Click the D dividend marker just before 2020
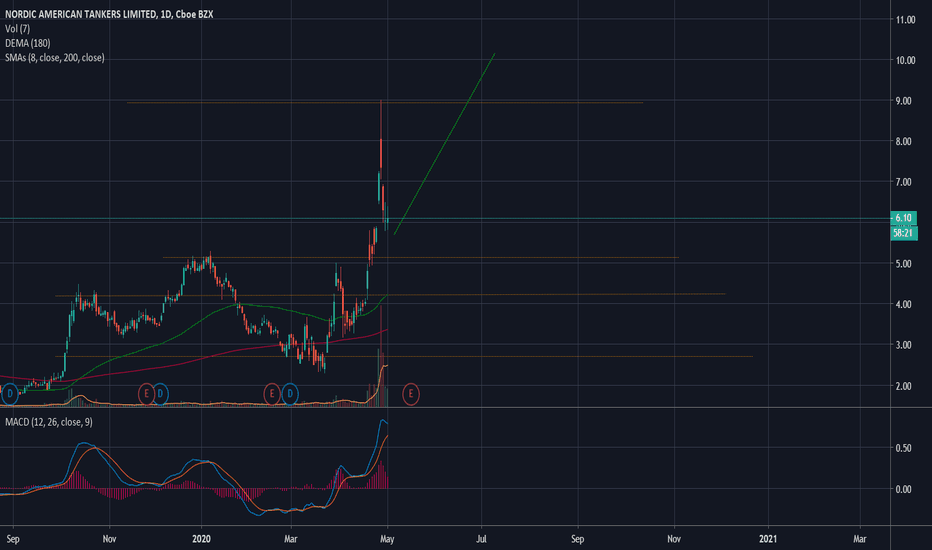The image size is (932, 550). tap(160, 394)
